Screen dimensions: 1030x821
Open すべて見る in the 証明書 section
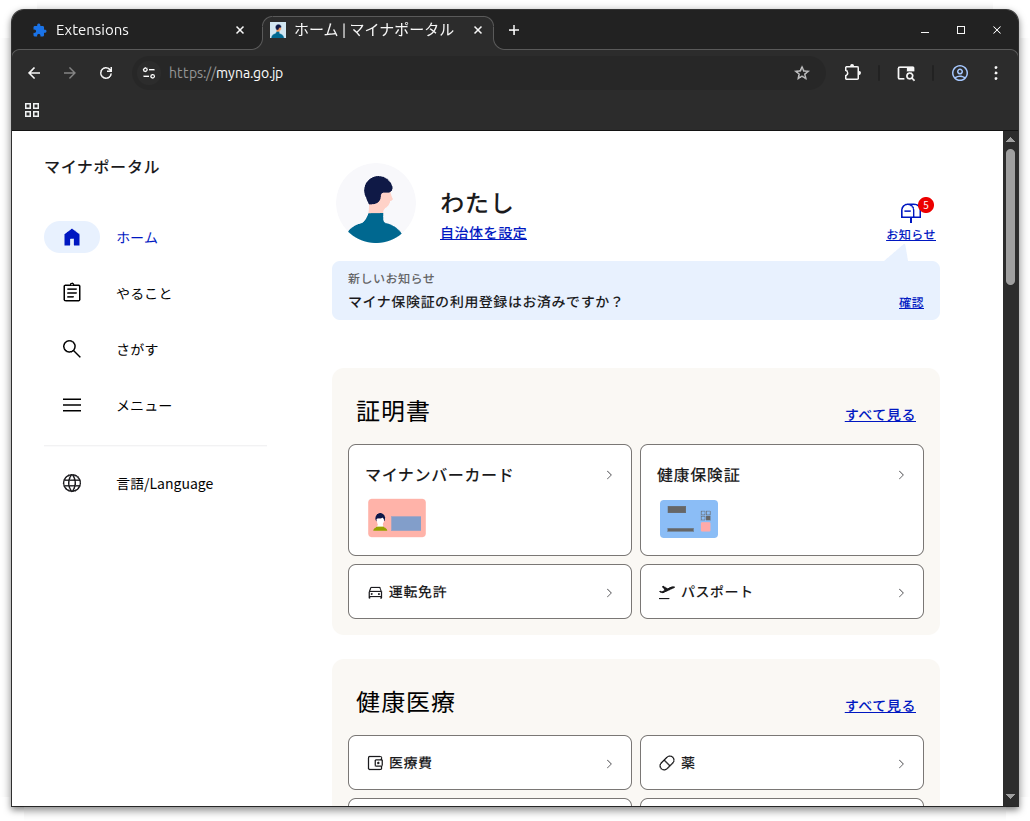pos(879,414)
